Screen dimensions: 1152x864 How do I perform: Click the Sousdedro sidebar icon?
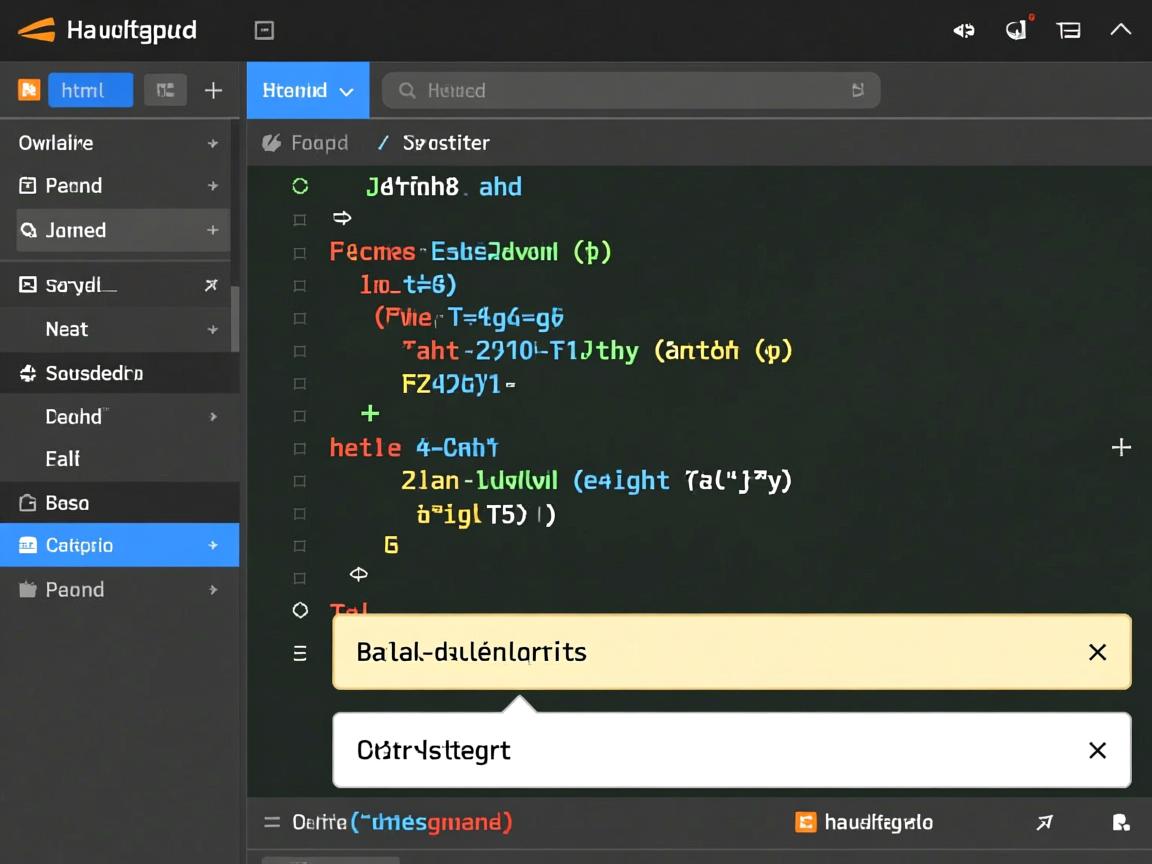pos(28,373)
